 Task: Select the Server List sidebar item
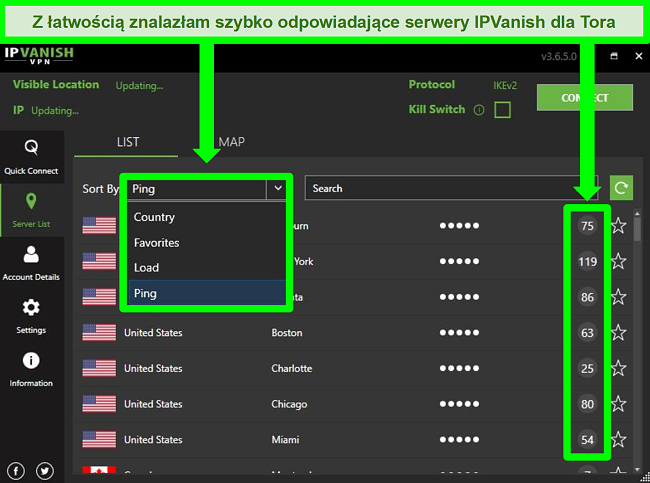click(32, 210)
